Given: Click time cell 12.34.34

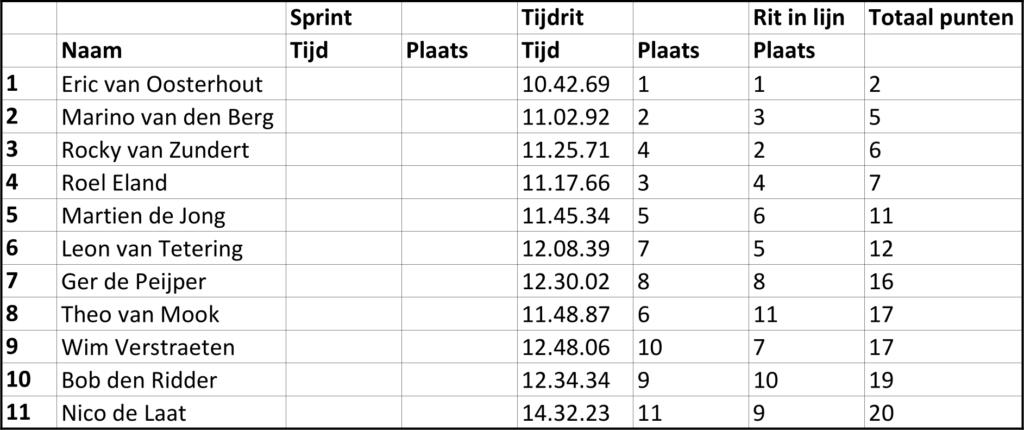Looking at the screenshot, I should (566, 380).
